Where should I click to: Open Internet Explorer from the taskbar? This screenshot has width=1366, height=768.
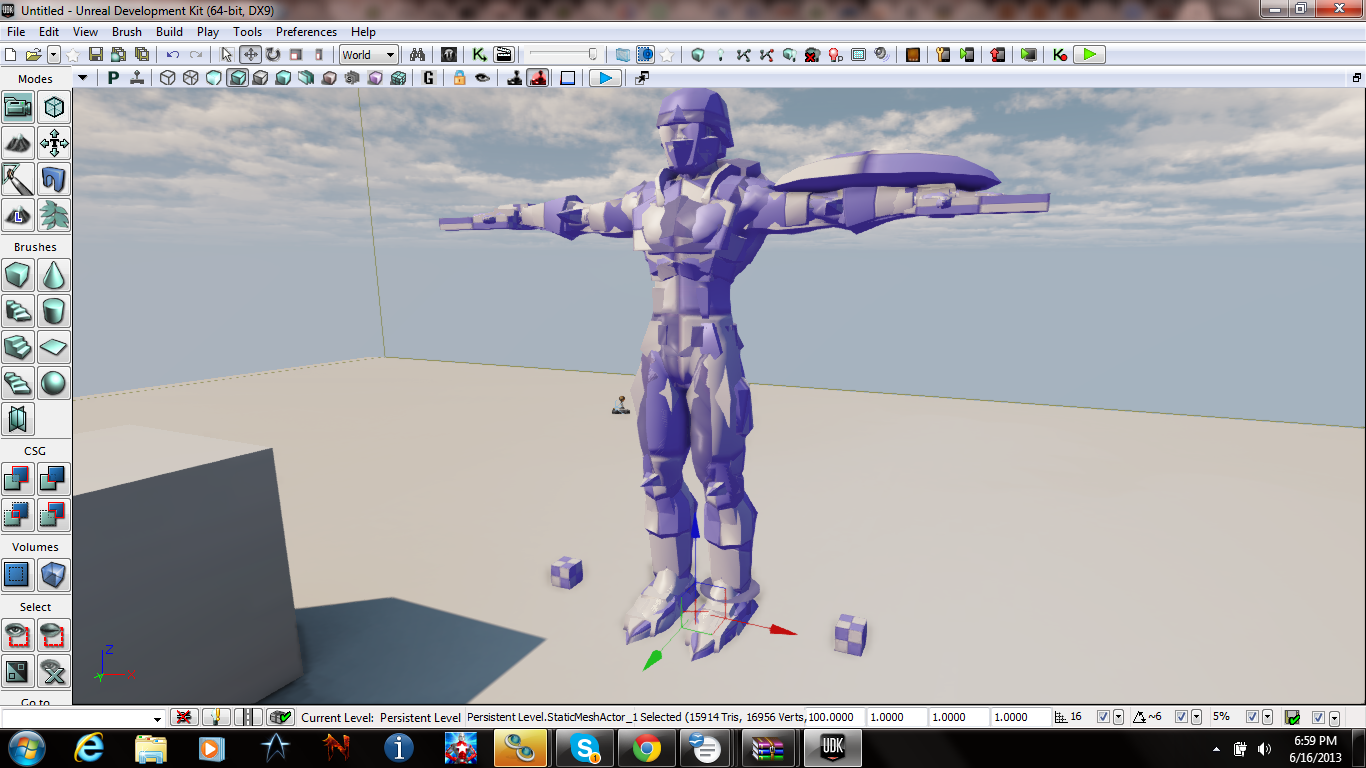pos(89,748)
